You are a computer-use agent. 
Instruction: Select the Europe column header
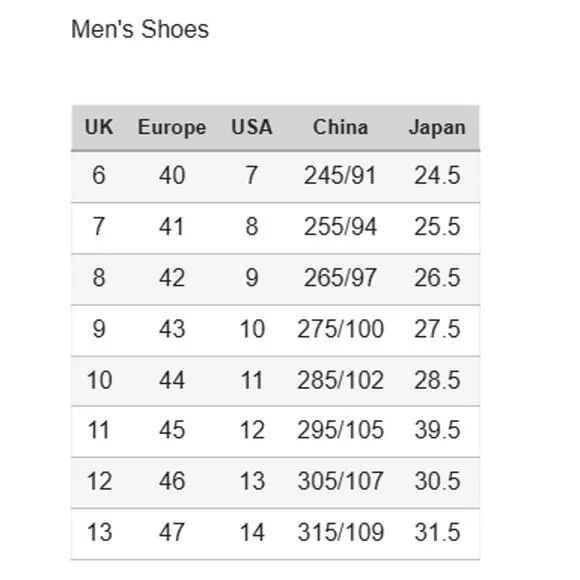click(172, 128)
